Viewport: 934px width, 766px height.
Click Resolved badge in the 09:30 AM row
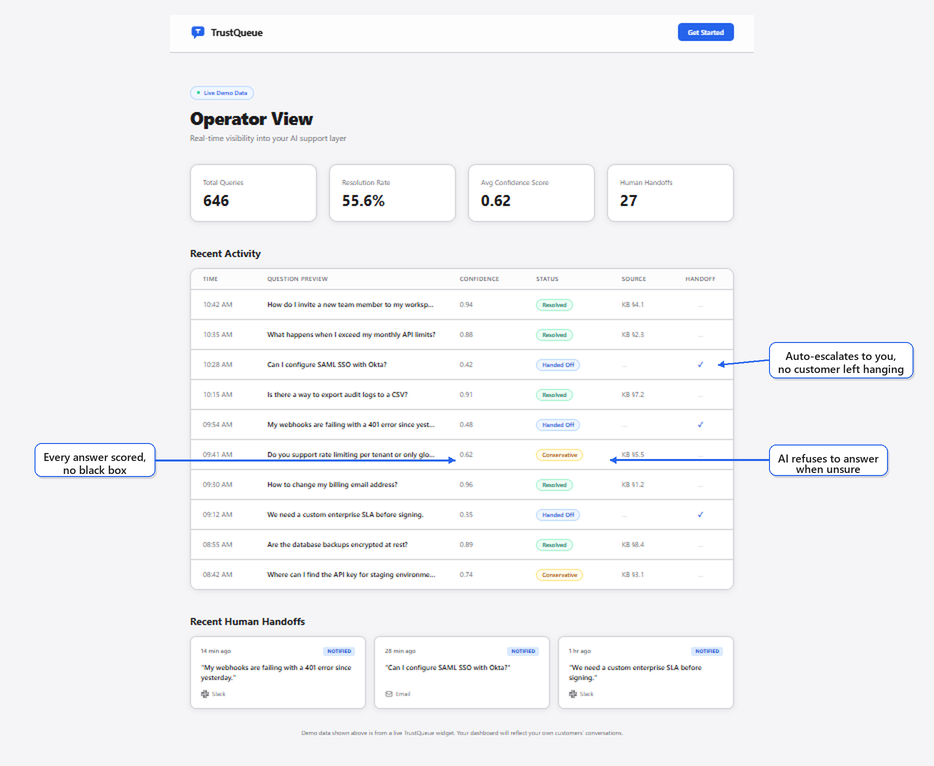(554, 485)
